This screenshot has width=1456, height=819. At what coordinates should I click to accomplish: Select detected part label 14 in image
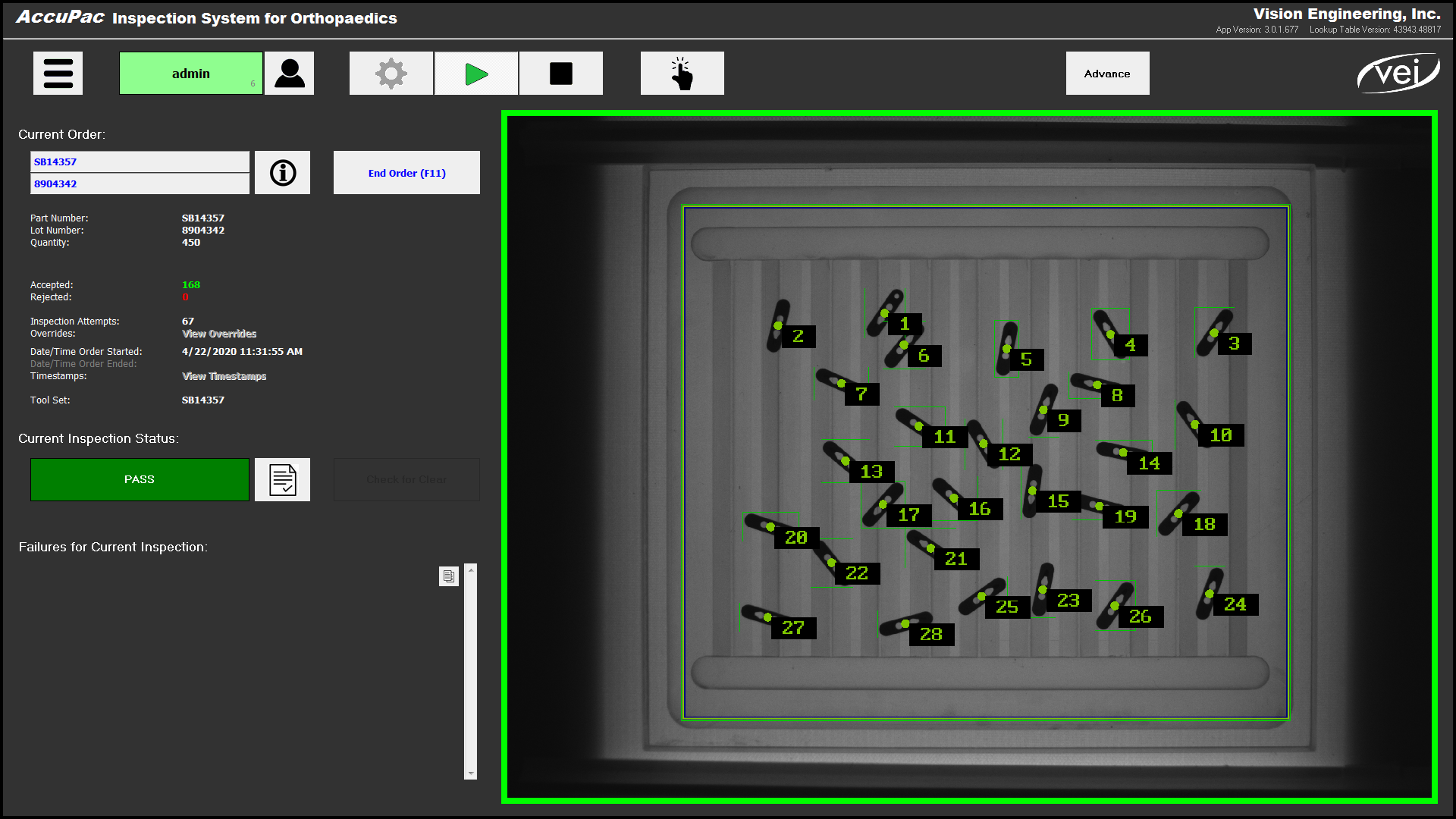1149,463
